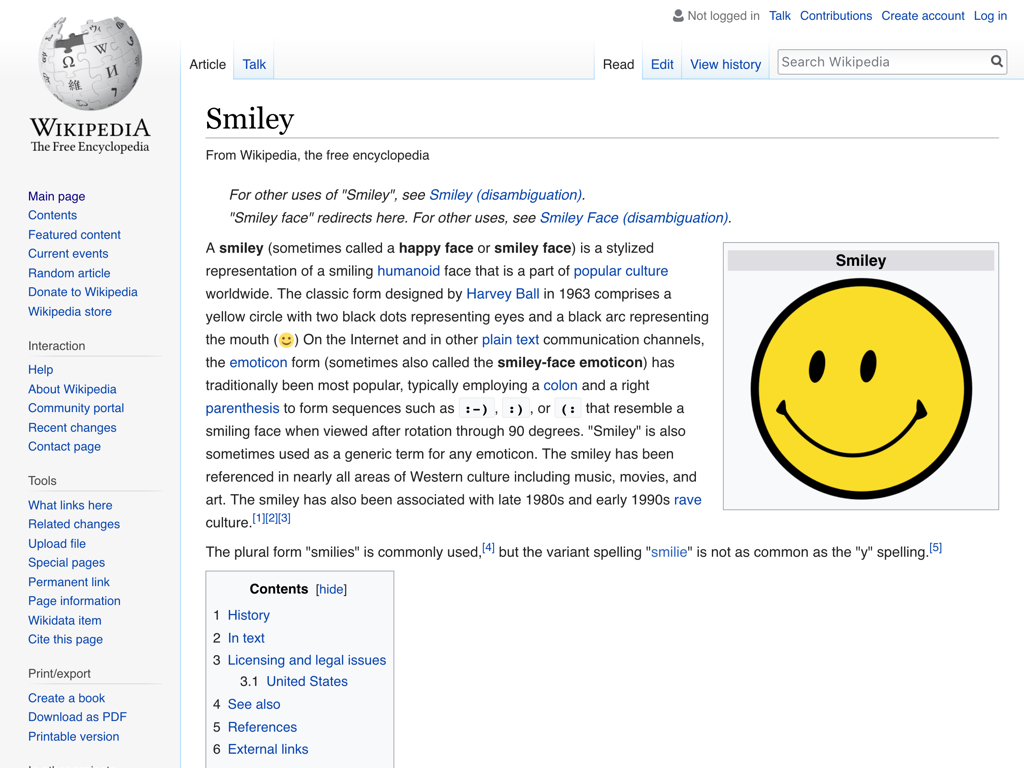Open Page information
The height and width of the screenshot is (768, 1024).
click(x=74, y=601)
